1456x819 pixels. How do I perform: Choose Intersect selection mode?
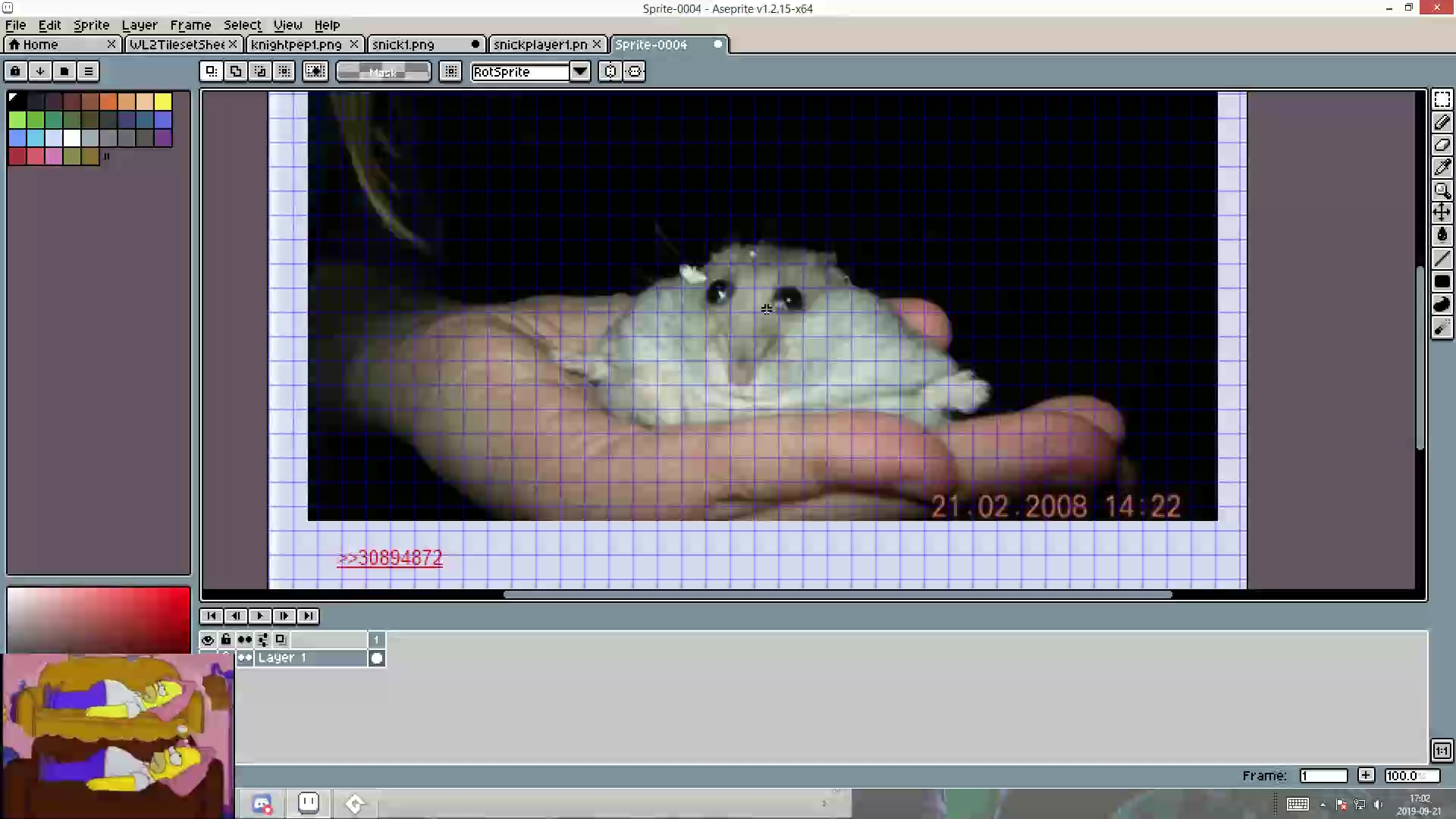284,71
